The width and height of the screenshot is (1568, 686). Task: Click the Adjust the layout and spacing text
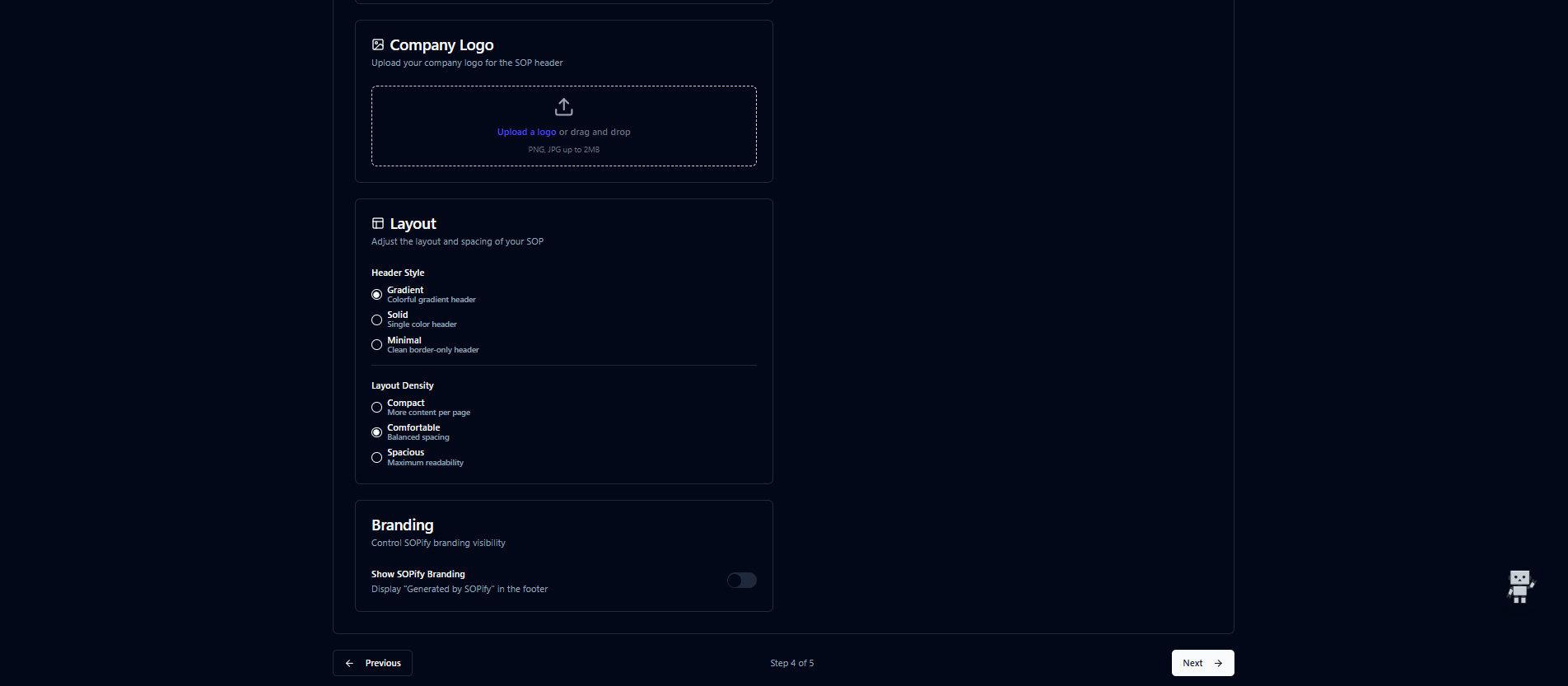click(457, 241)
